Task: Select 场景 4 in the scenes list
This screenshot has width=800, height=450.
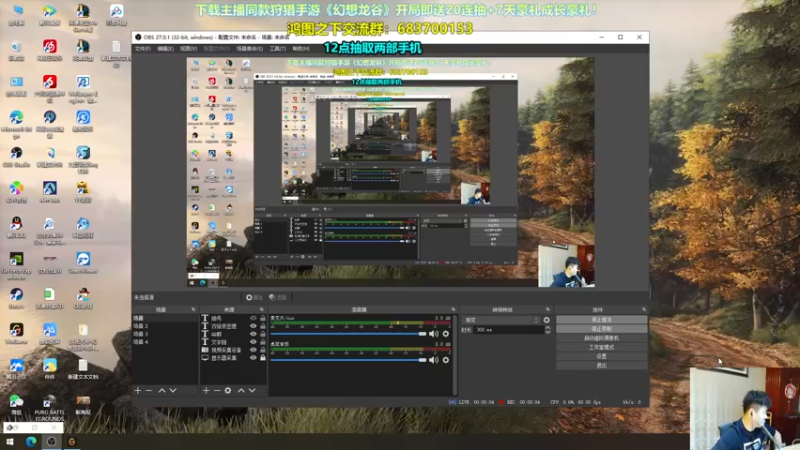Action: 165,342
